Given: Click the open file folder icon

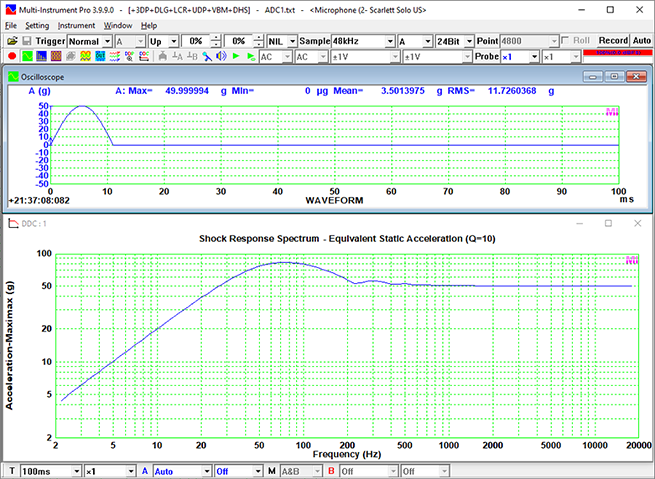Looking at the screenshot, I should [11, 41].
